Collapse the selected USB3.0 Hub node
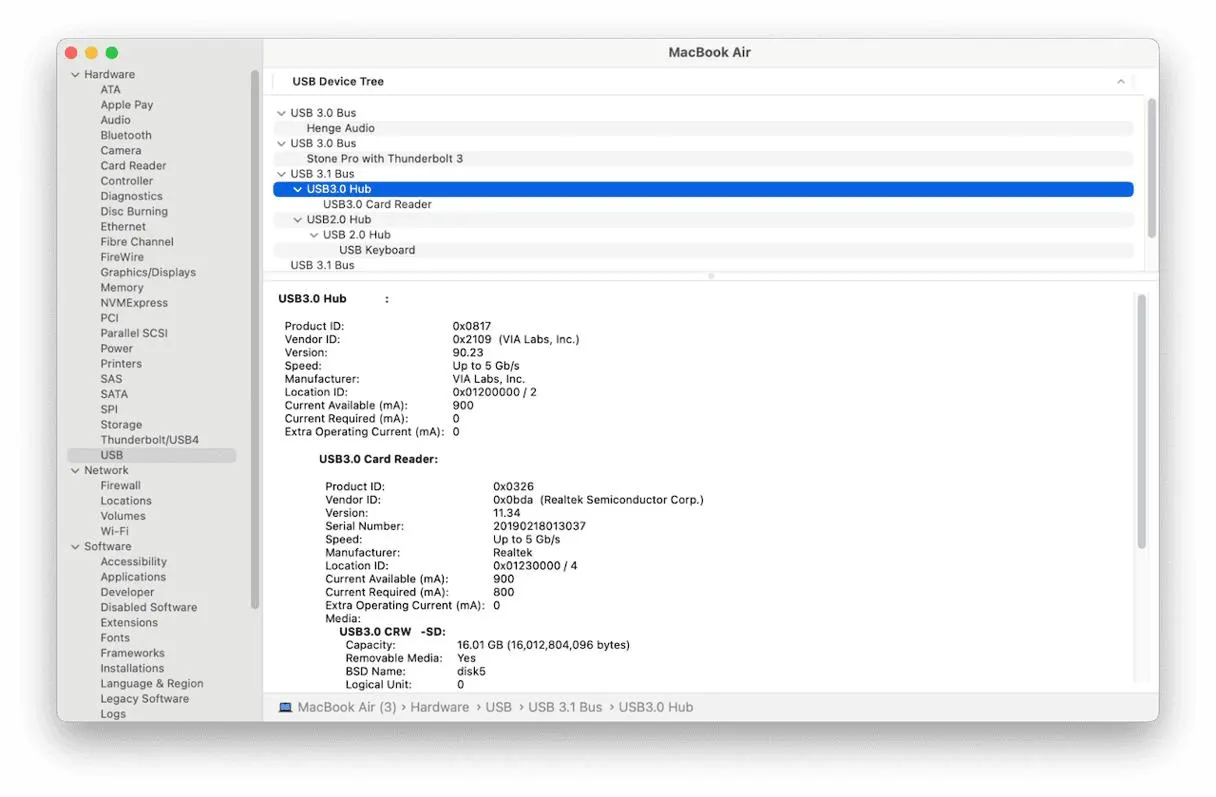 click(x=298, y=189)
